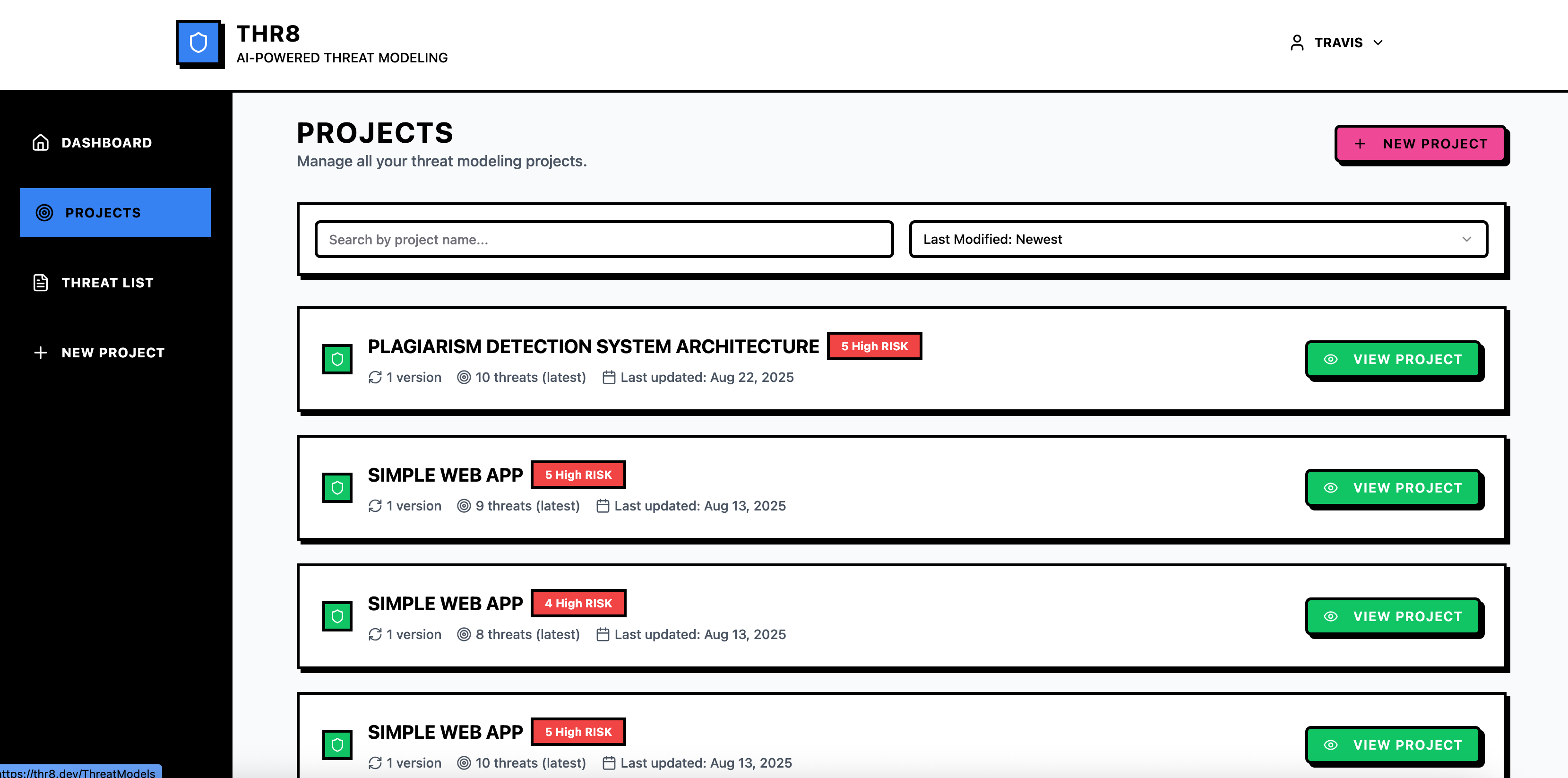
Task: Open Threat List in the sidebar
Action: (x=115, y=283)
